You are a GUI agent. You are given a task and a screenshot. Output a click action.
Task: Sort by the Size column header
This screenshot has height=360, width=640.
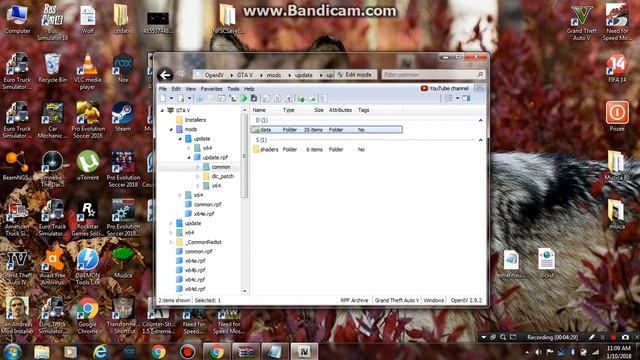[x=319, y=110]
